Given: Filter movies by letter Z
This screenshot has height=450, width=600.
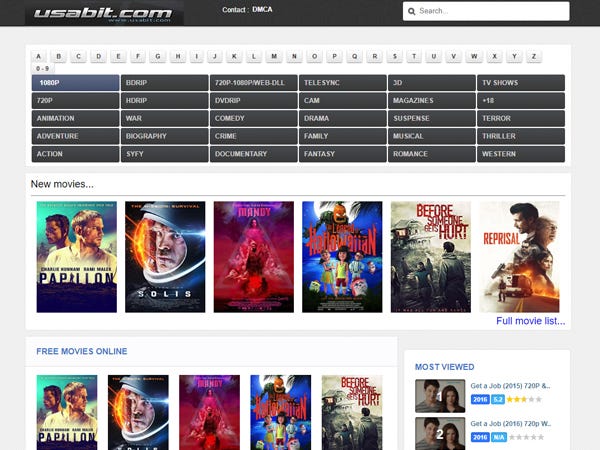Looking at the screenshot, I should [533, 56].
